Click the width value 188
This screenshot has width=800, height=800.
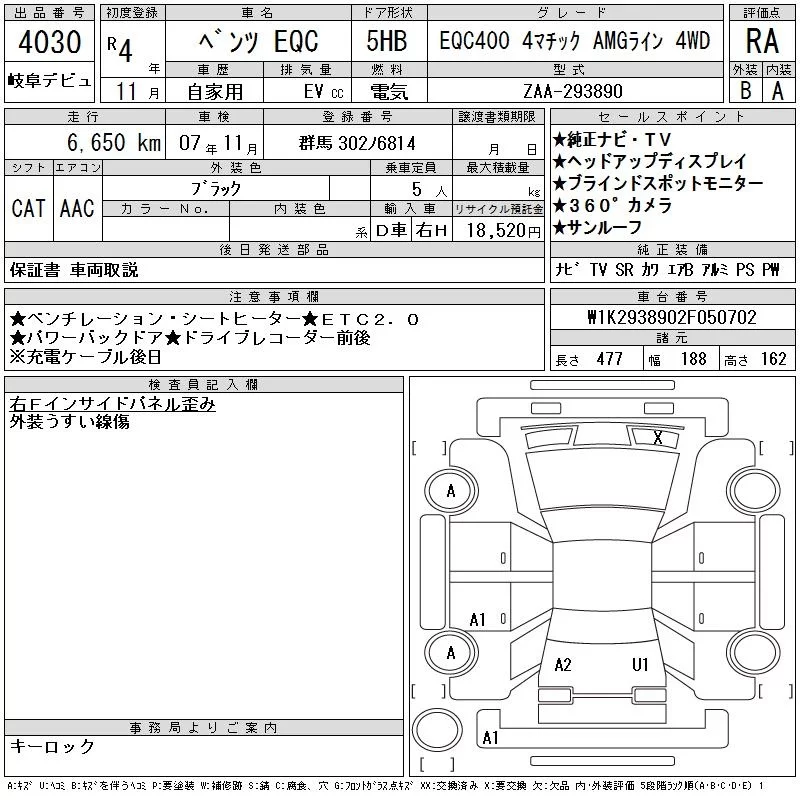click(694, 359)
